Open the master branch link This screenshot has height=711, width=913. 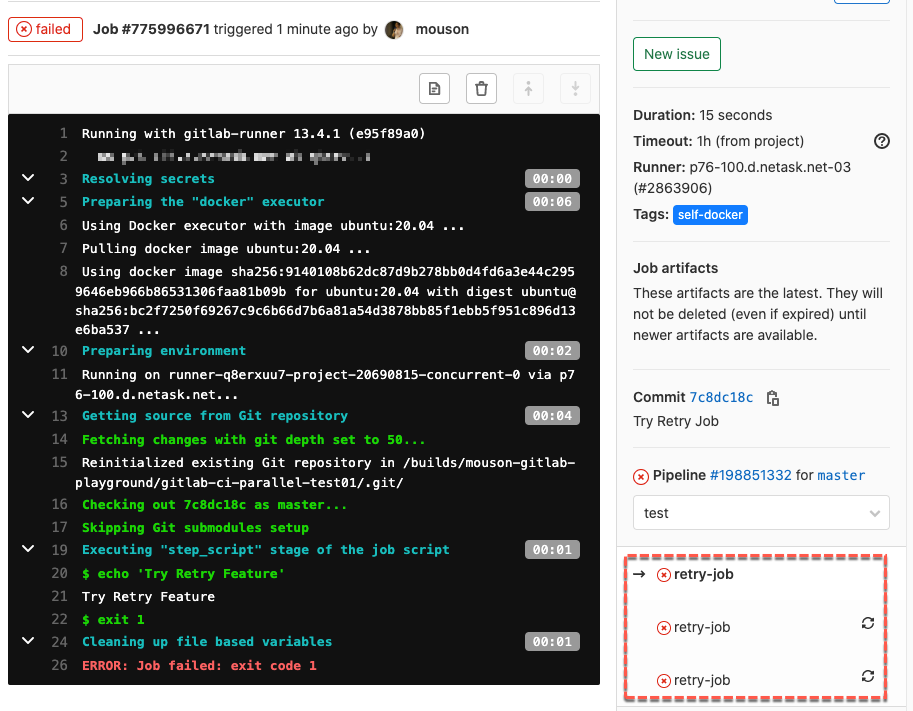[841, 475]
